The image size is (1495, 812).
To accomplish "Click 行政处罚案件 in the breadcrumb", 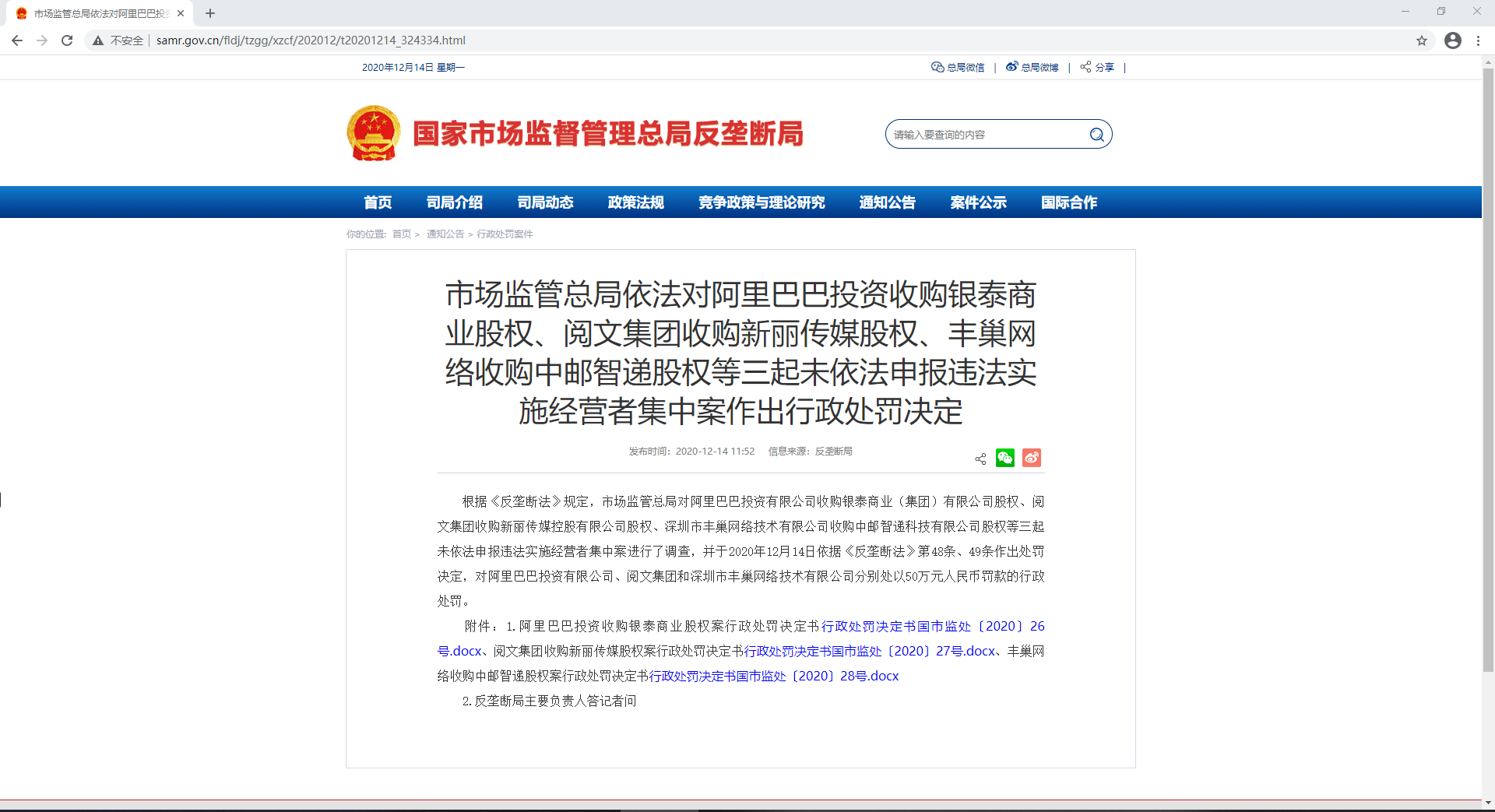I will point(505,234).
